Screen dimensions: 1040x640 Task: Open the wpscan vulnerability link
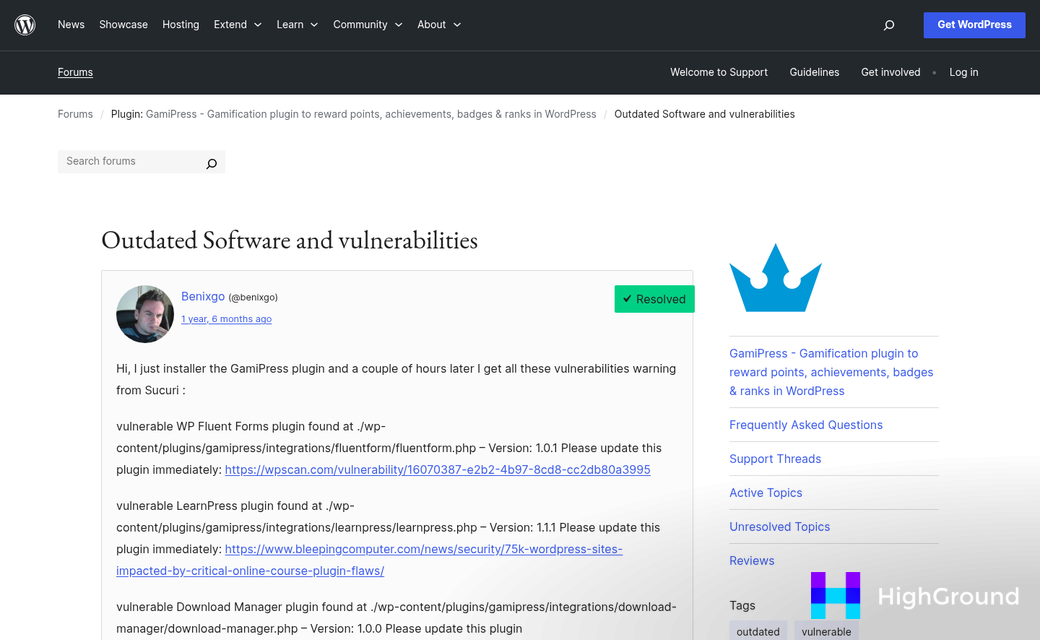(437, 470)
